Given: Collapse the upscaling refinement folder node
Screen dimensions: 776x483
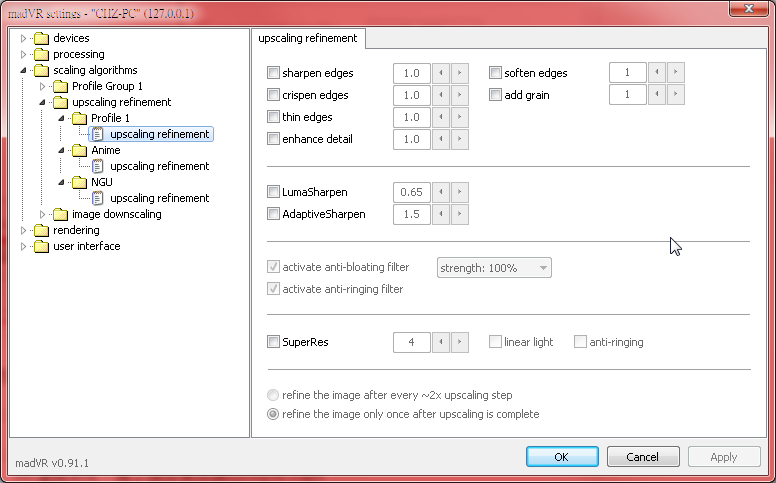Looking at the screenshot, I should click(x=42, y=102).
